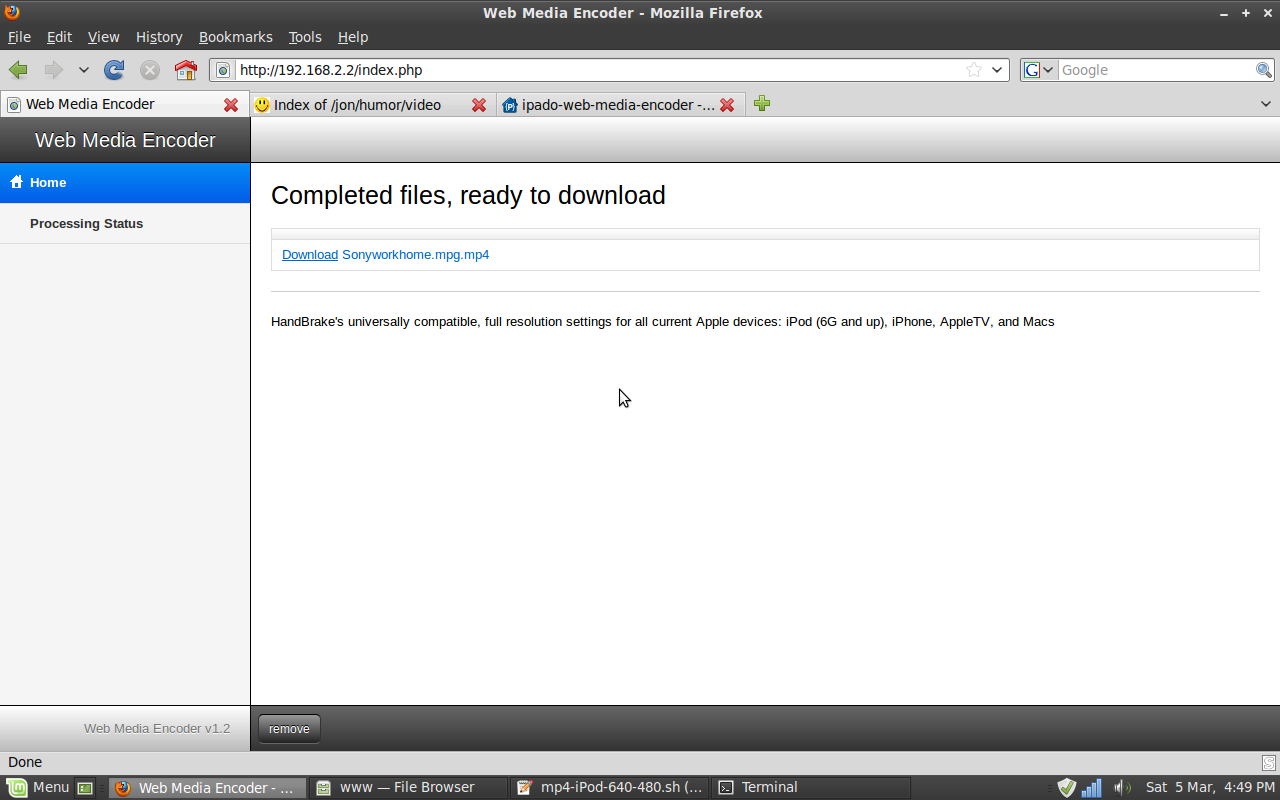Click the security shield tray icon
The height and width of the screenshot is (800, 1280).
click(1066, 787)
